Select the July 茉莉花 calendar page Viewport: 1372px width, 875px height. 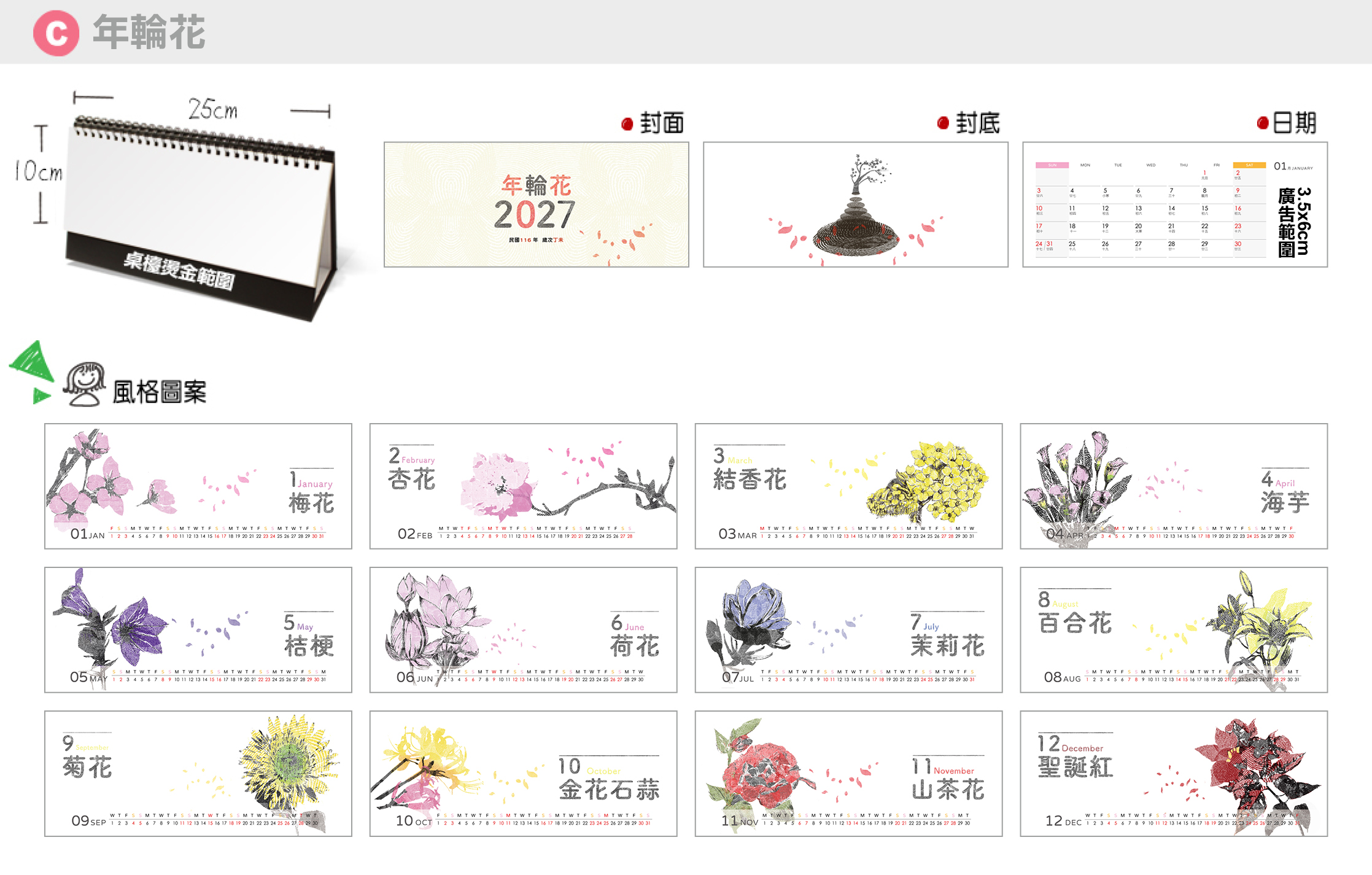pos(849,630)
